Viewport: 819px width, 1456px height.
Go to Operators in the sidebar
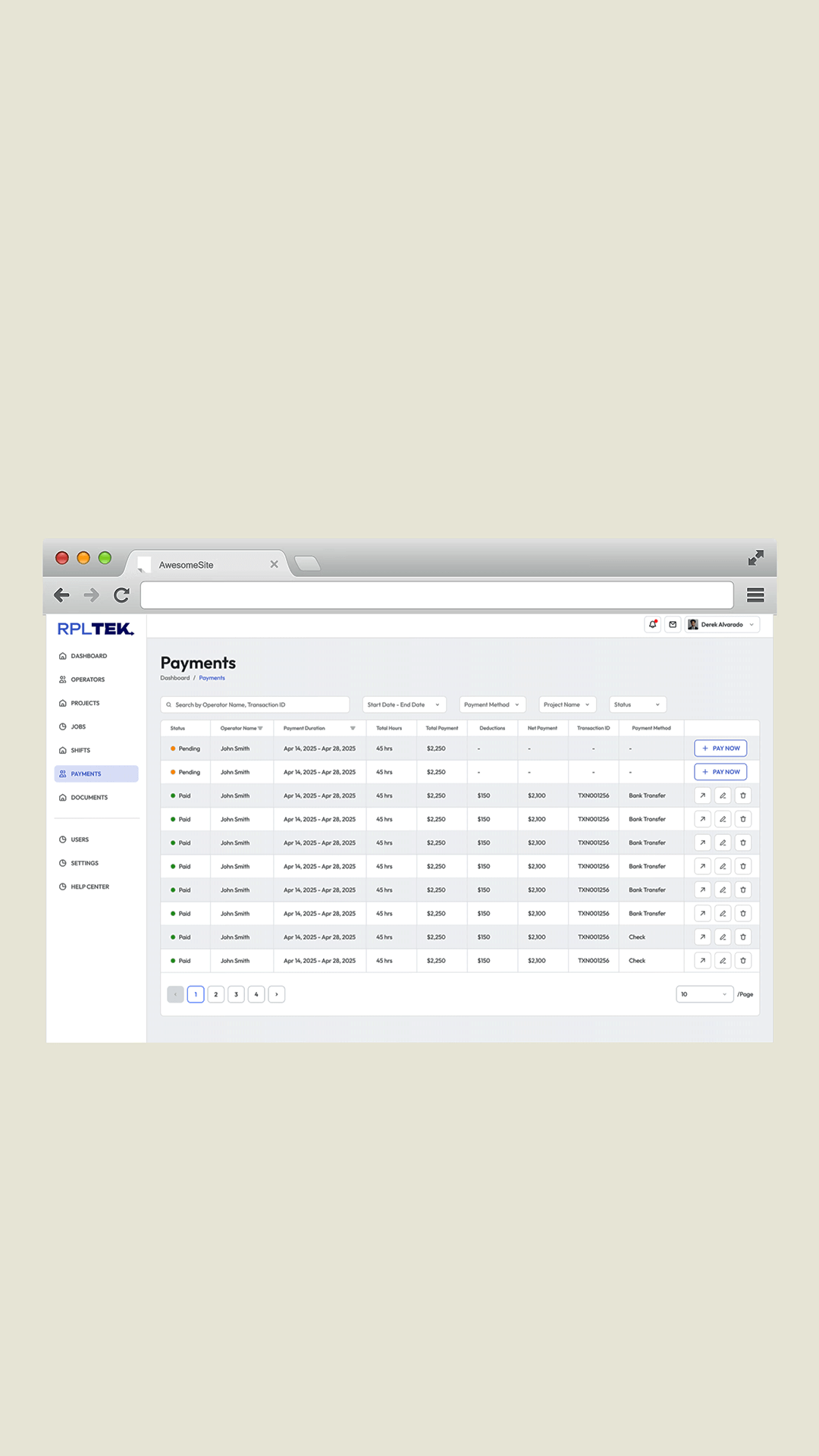[x=87, y=679]
